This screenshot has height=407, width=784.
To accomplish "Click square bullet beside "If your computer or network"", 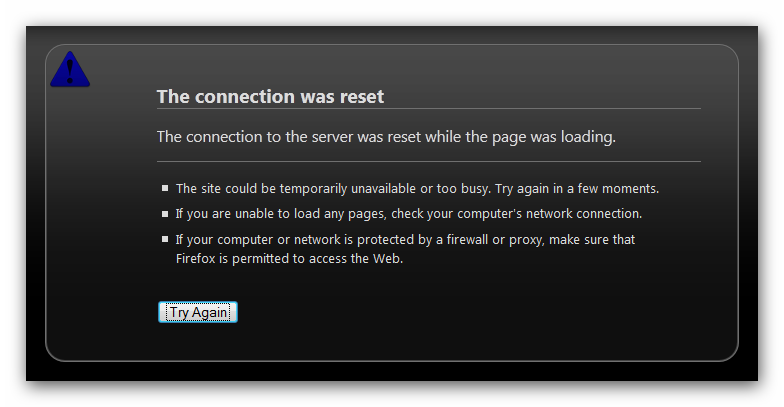I will pyautogui.click(x=165, y=239).
